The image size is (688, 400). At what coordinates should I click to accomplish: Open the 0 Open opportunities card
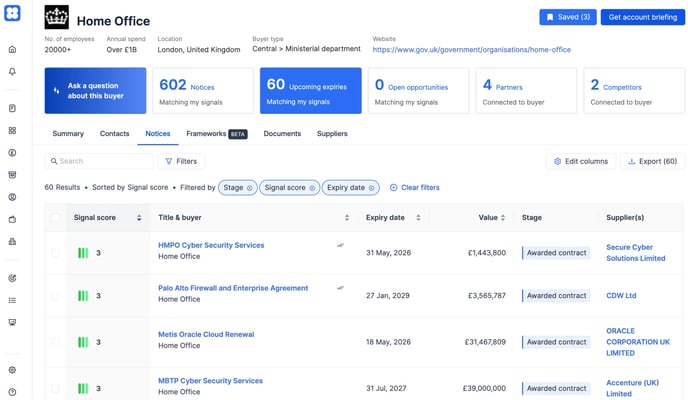click(x=418, y=91)
